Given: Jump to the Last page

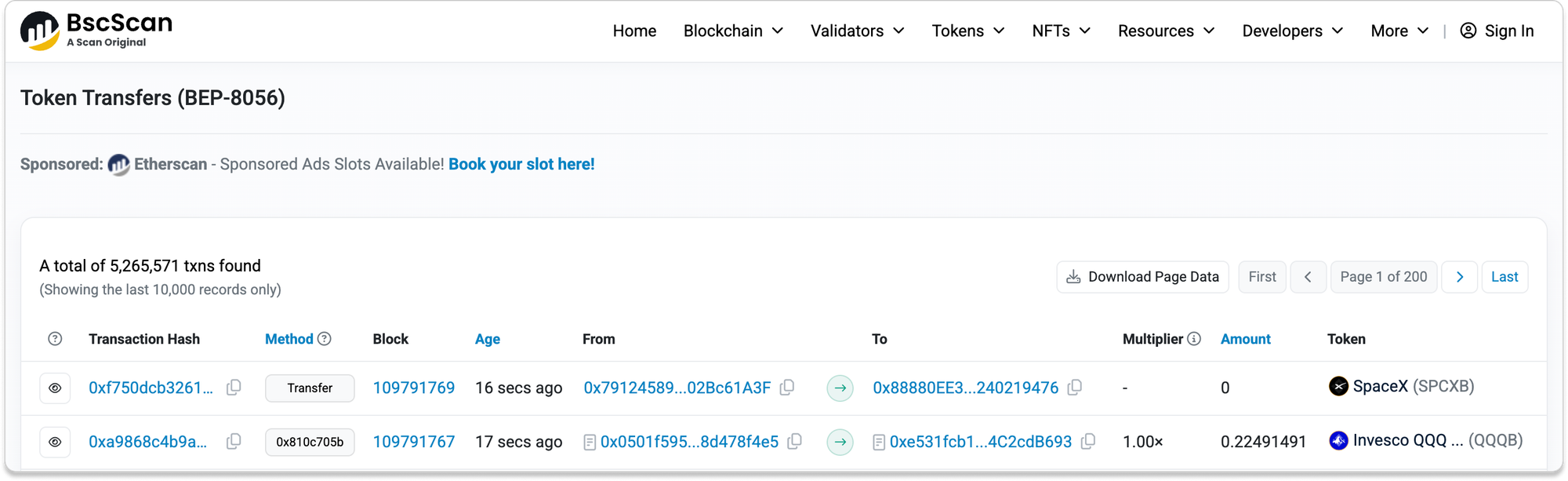Looking at the screenshot, I should (1504, 277).
